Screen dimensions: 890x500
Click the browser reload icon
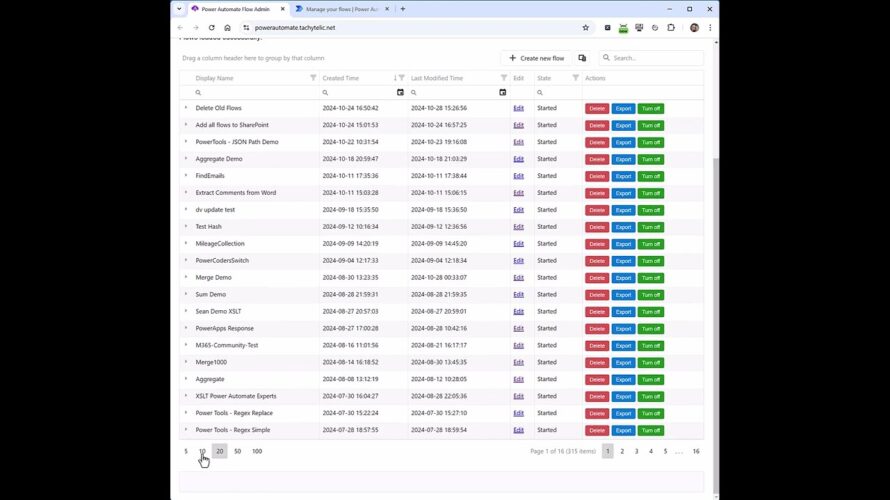tap(211, 27)
